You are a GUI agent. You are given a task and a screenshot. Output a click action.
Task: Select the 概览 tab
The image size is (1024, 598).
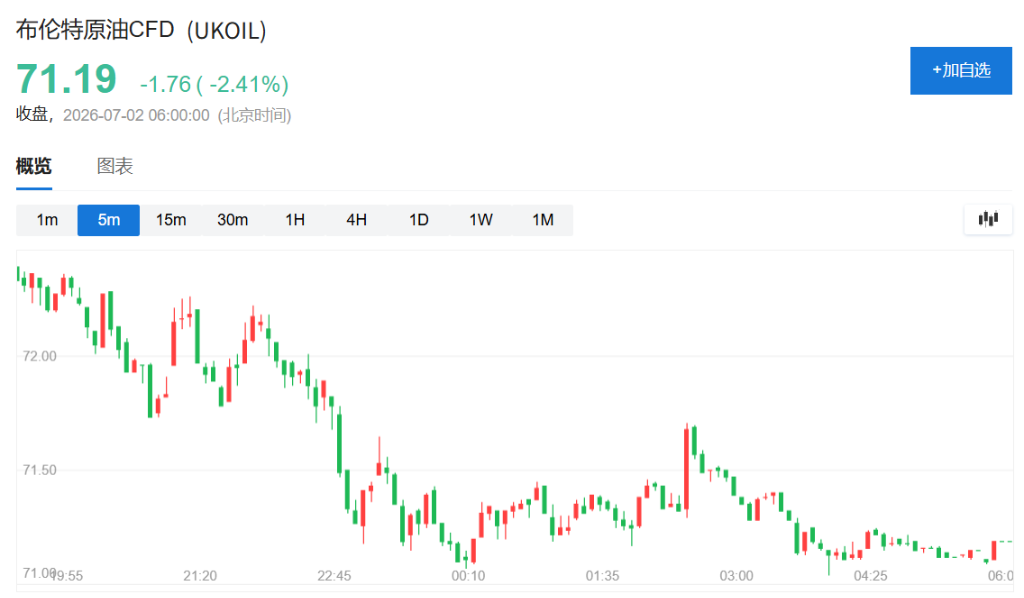click(x=34, y=166)
